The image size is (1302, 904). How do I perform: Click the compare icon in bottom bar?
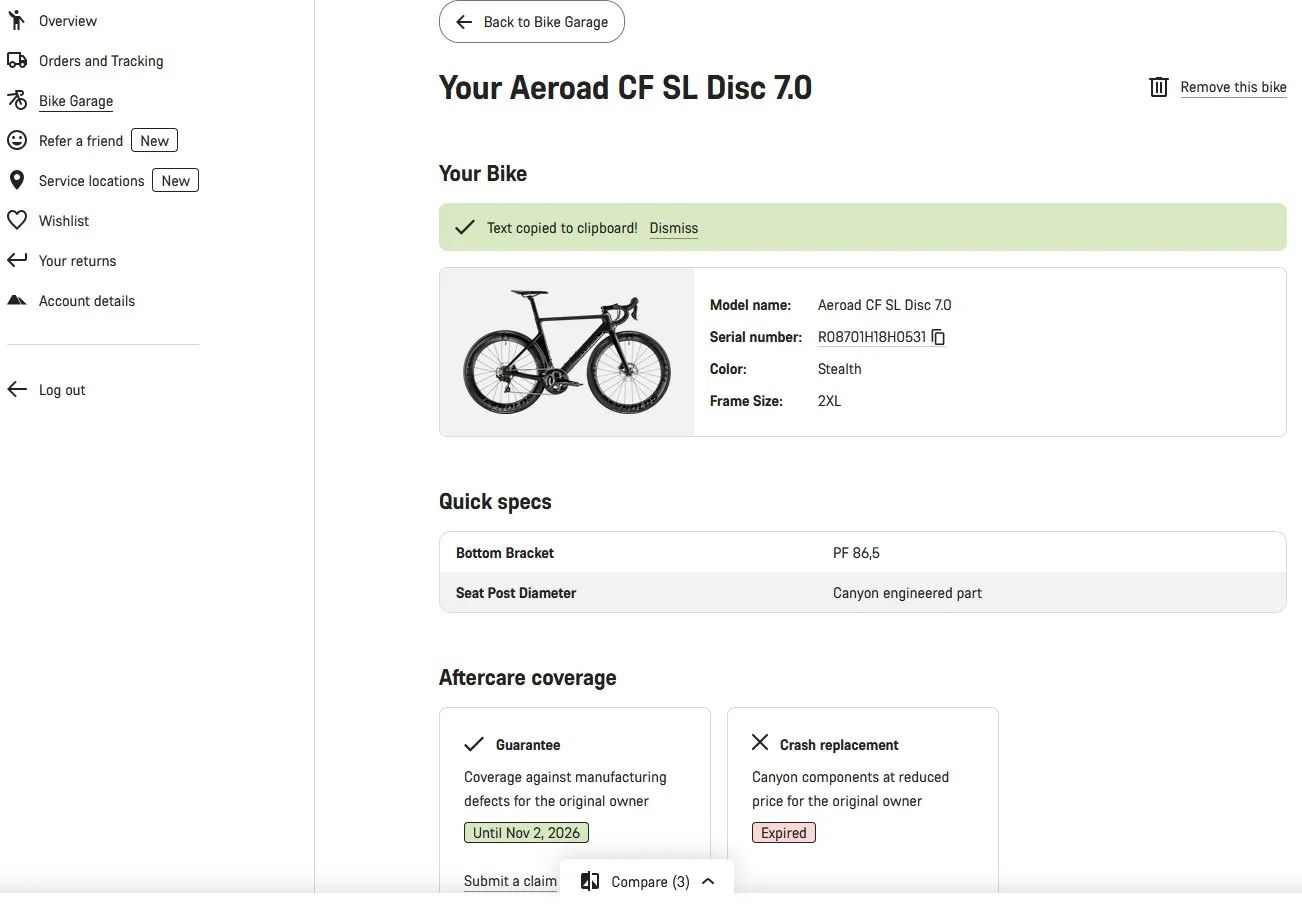click(x=590, y=881)
